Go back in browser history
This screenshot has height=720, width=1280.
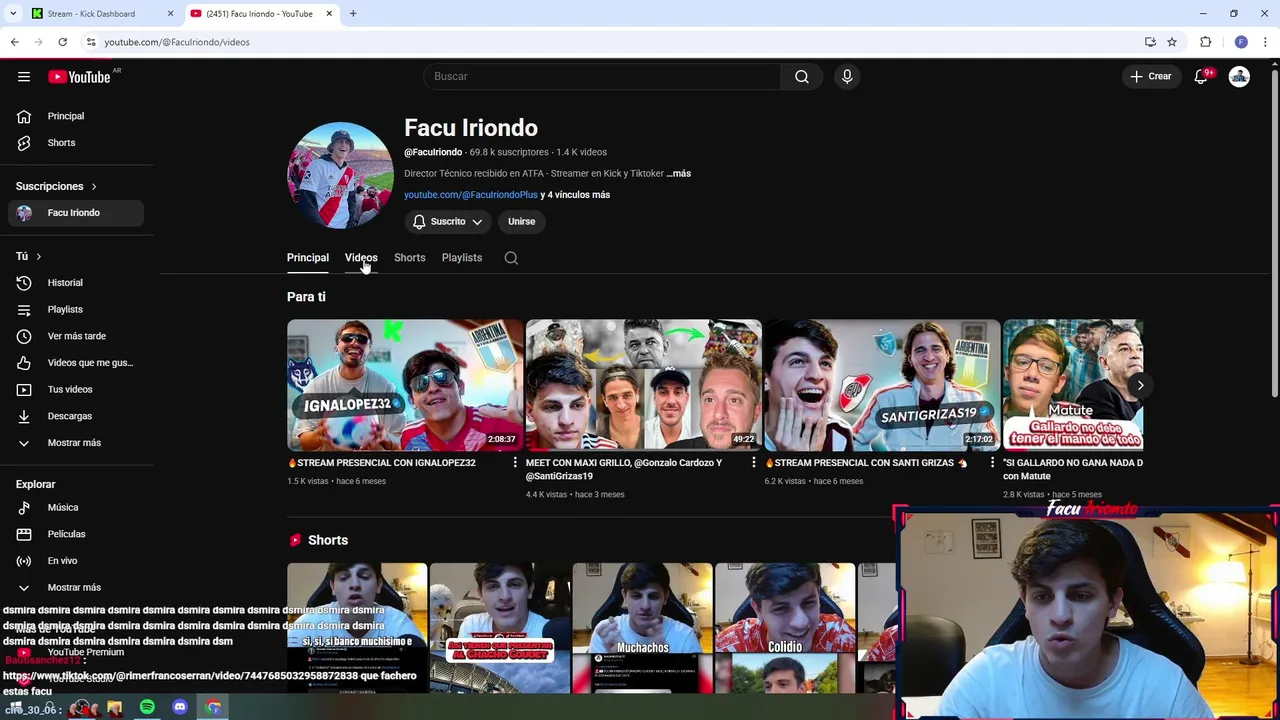click(14, 42)
